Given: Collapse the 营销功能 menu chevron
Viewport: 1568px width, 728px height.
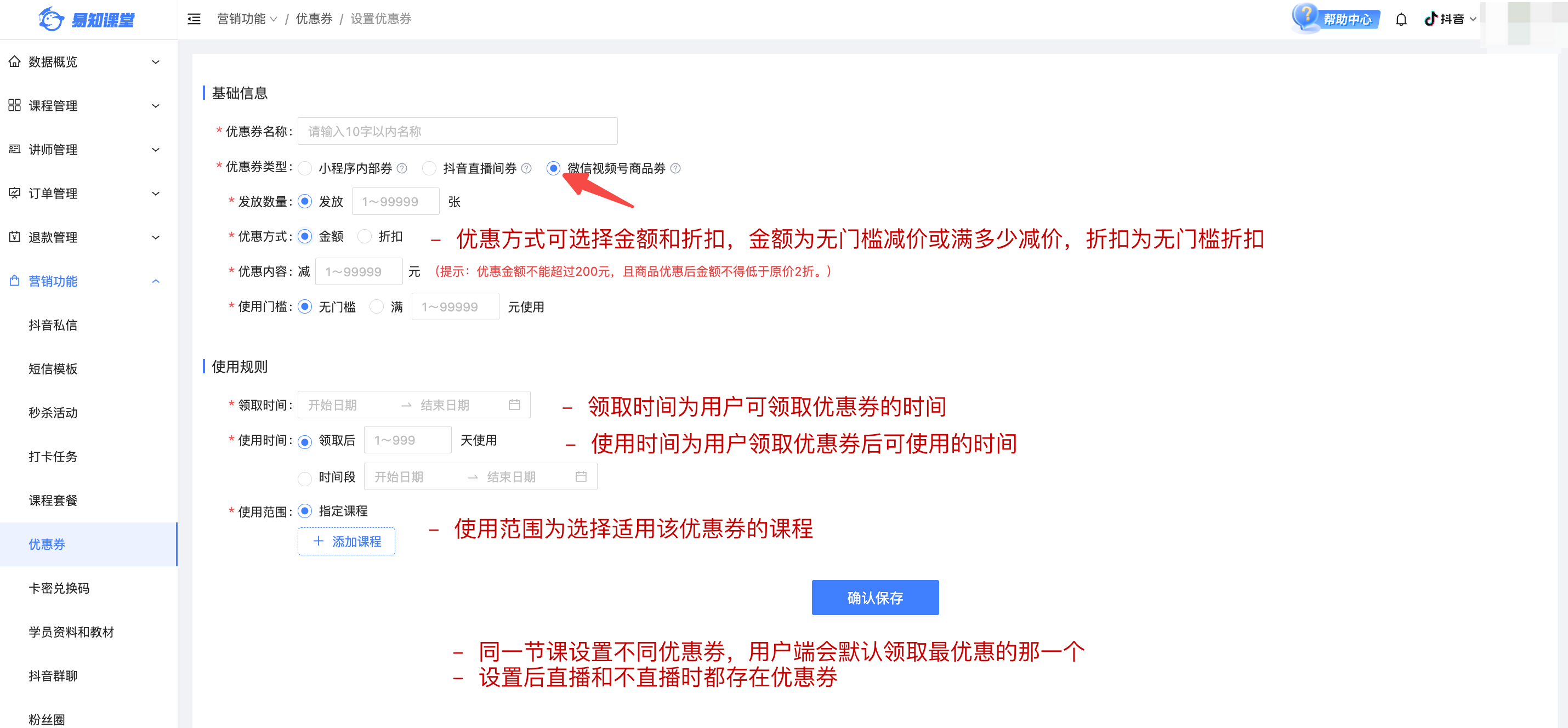Looking at the screenshot, I should point(156,281).
